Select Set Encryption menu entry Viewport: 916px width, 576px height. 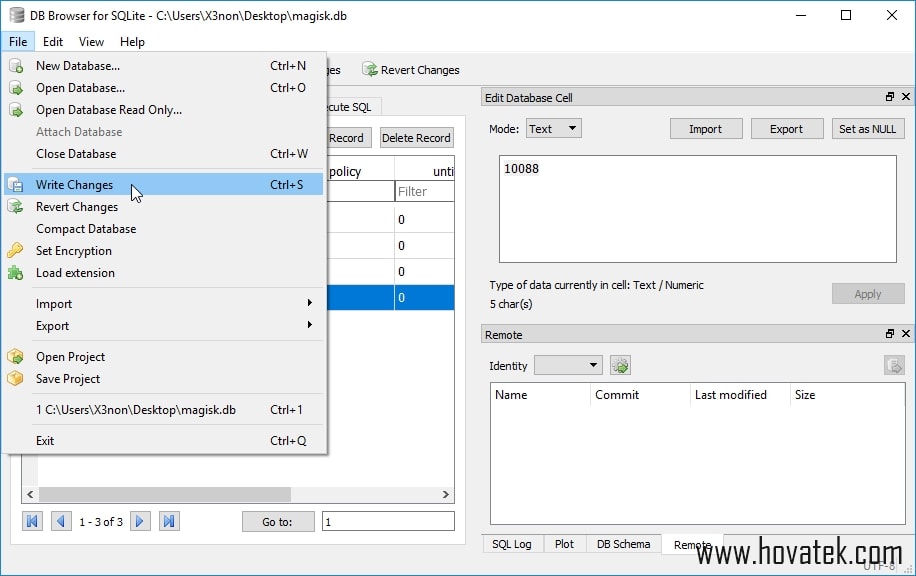tap(164, 251)
